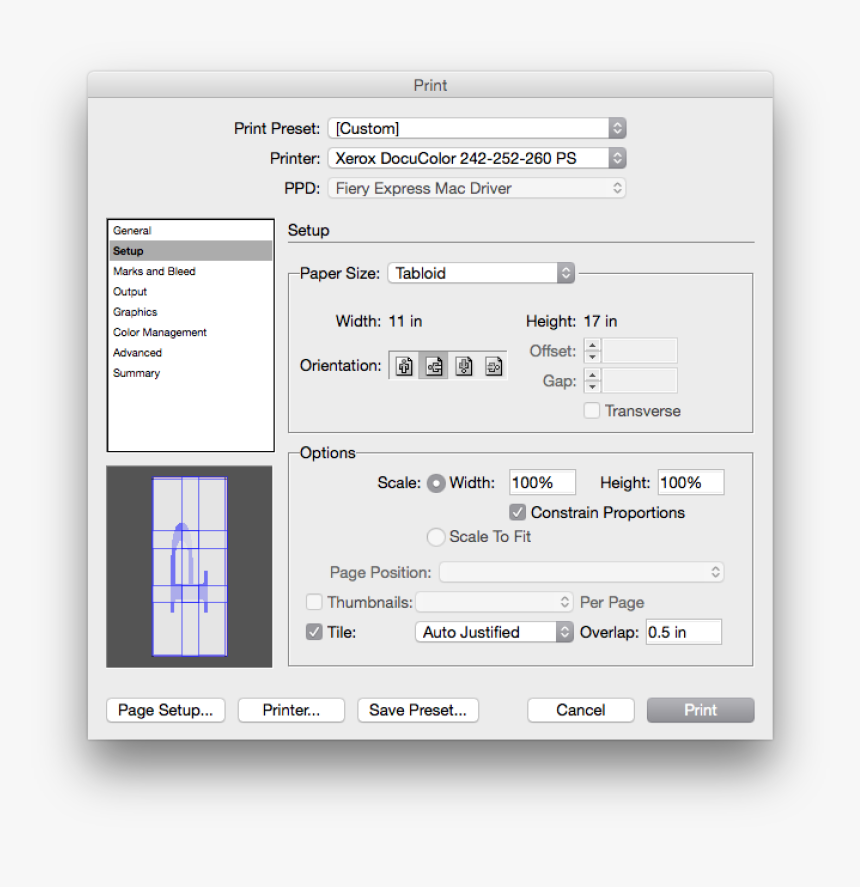860x887 pixels.
Task: Click the Print button
Action: [700, 710]
